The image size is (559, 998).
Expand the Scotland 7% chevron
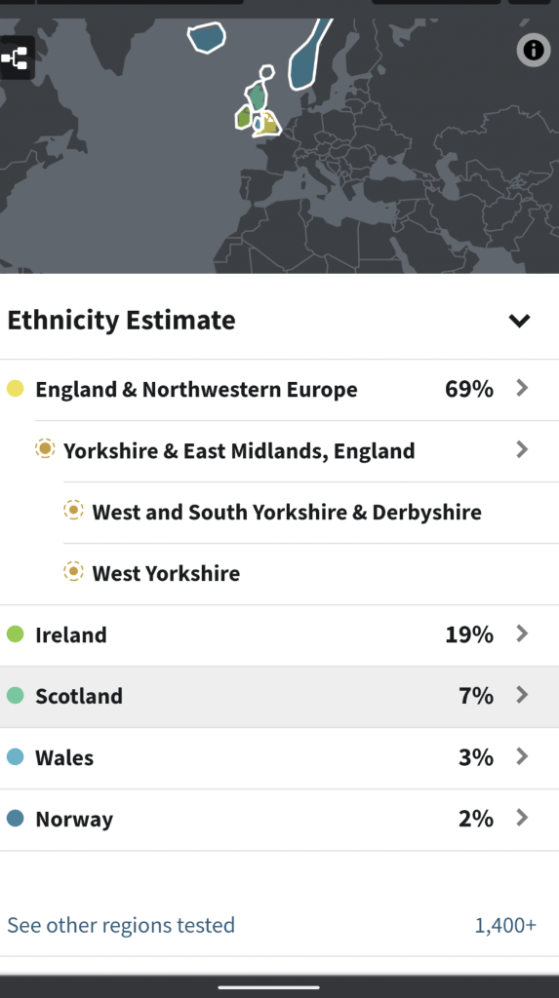(522, 695)
